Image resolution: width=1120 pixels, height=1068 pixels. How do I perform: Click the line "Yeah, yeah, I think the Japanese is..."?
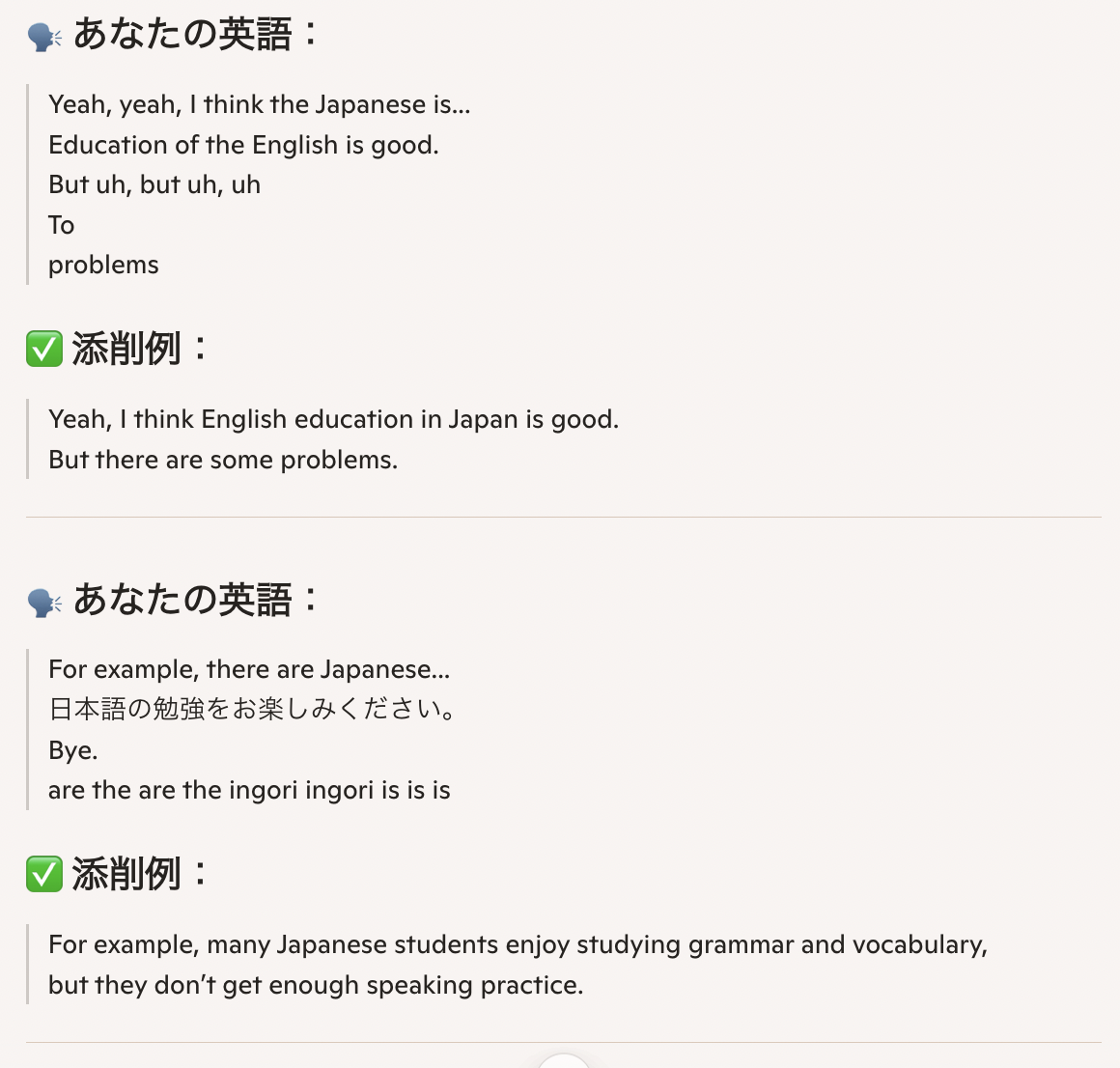point(260,105)
